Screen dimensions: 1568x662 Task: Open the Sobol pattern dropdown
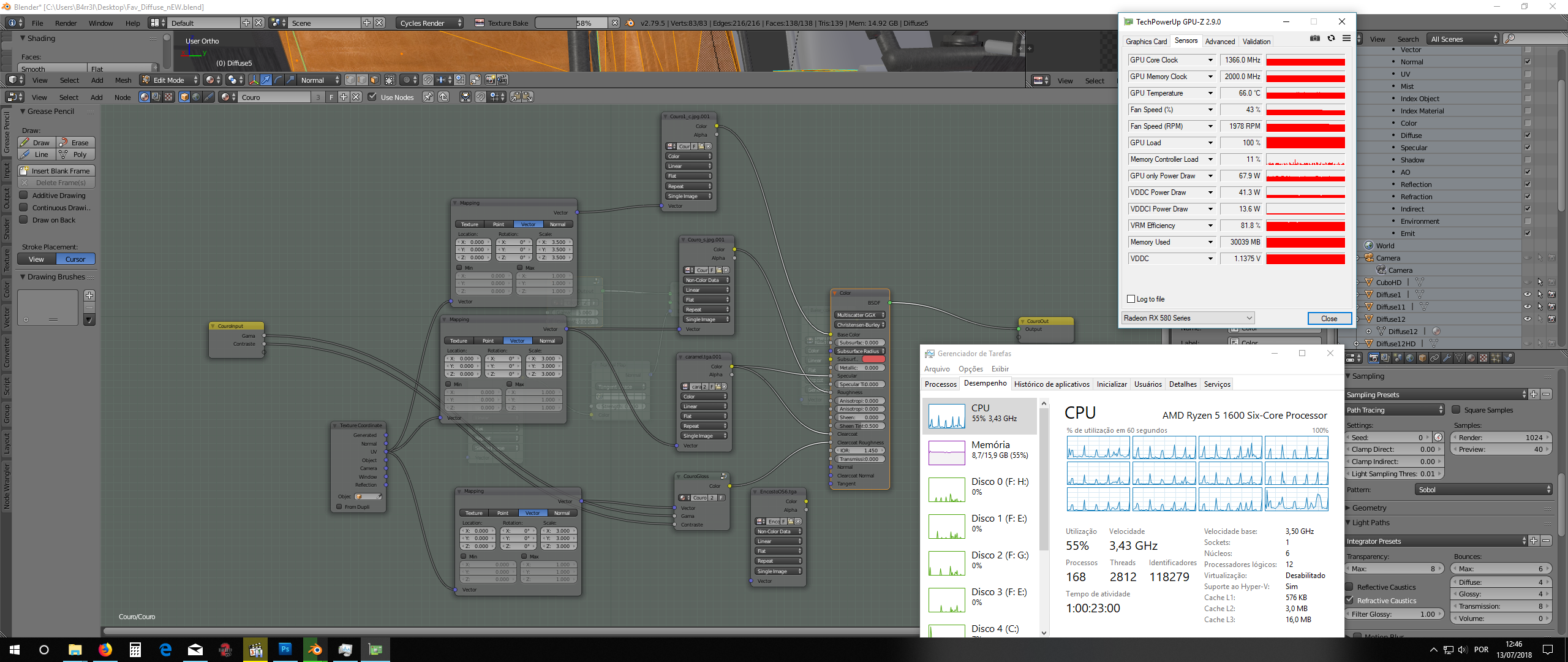click(x=1483, y=490)
